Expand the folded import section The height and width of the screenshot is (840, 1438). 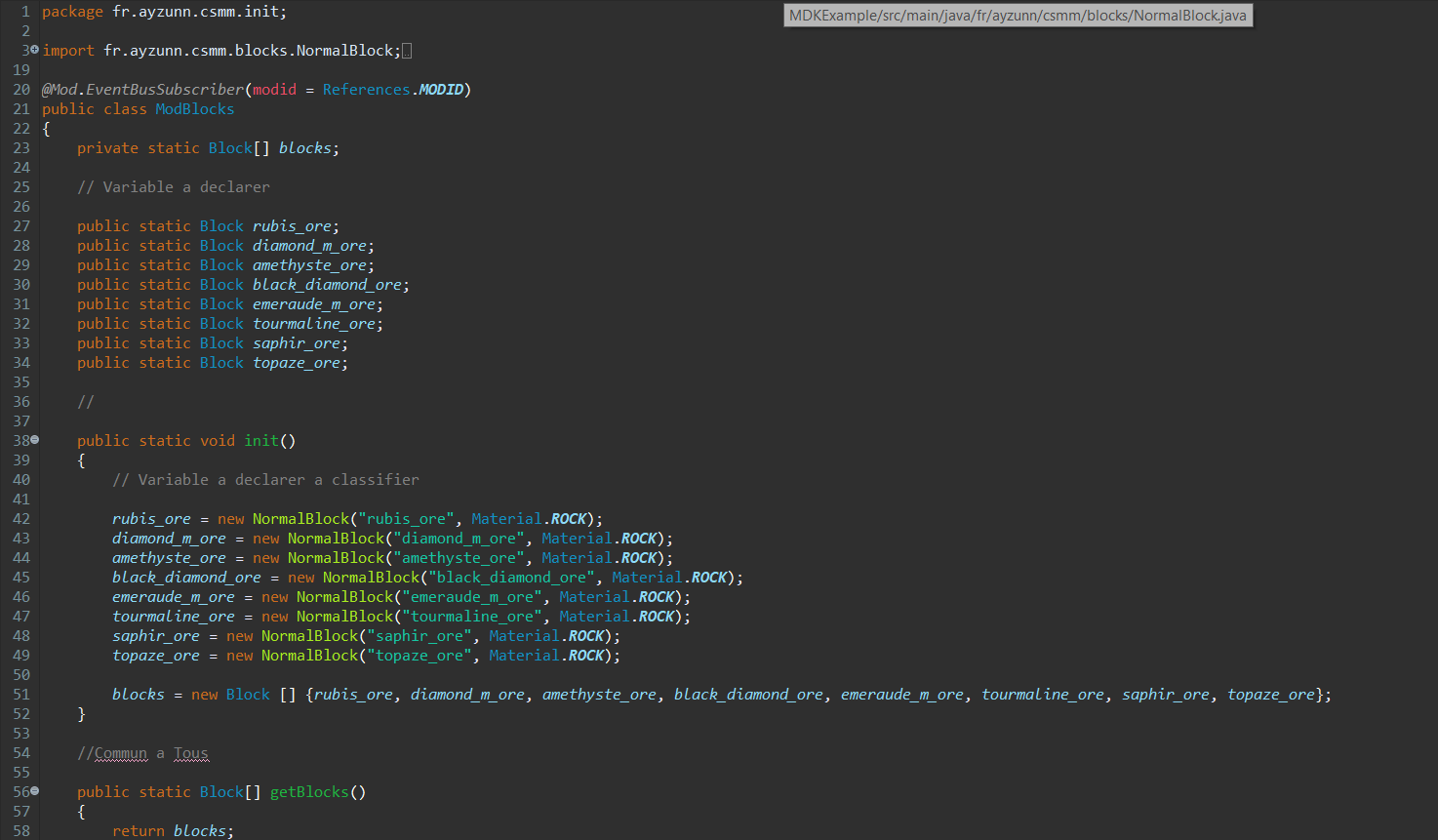[35, 50]
